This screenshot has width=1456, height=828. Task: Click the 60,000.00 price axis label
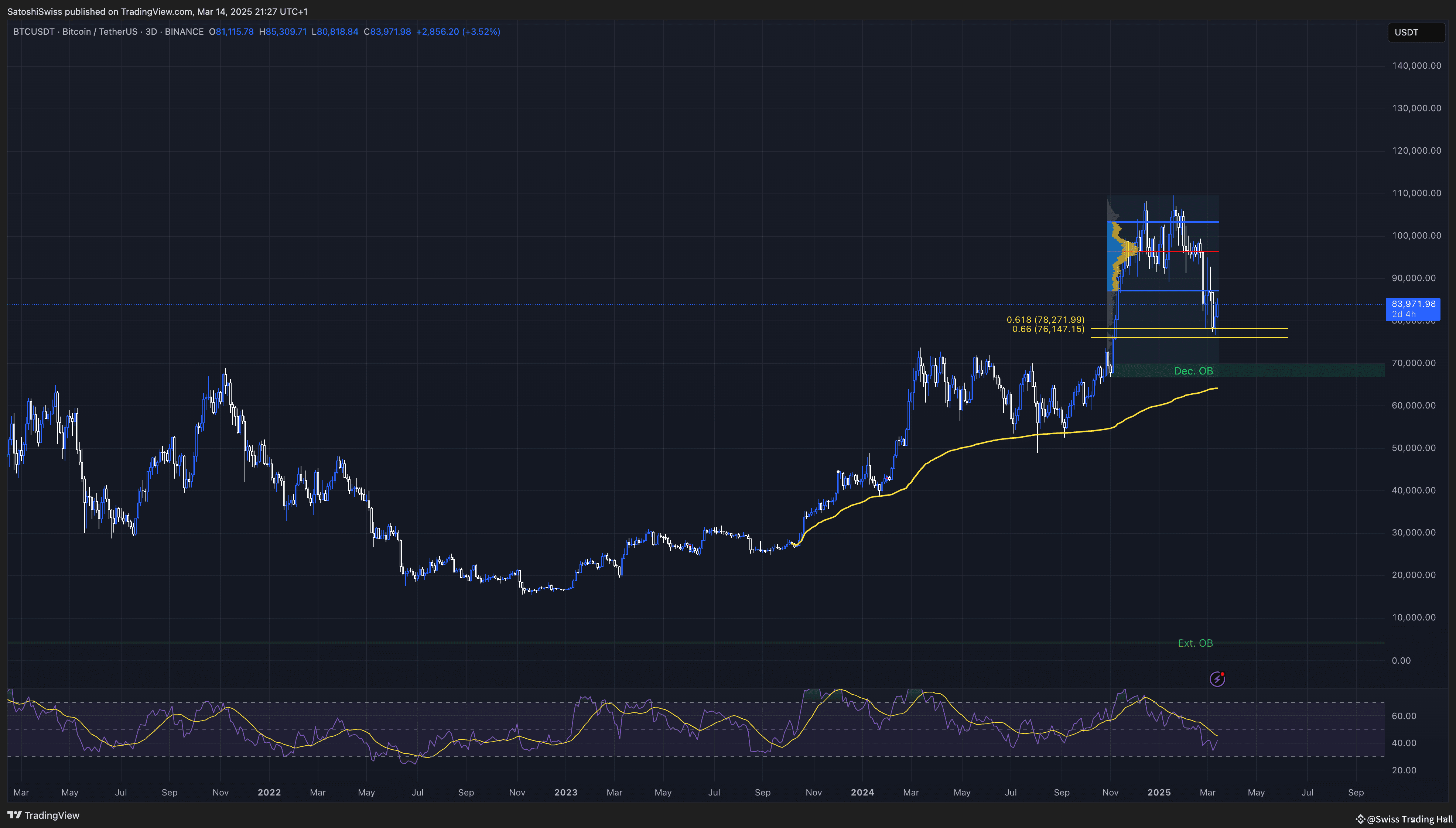(x=1414, y=406)
